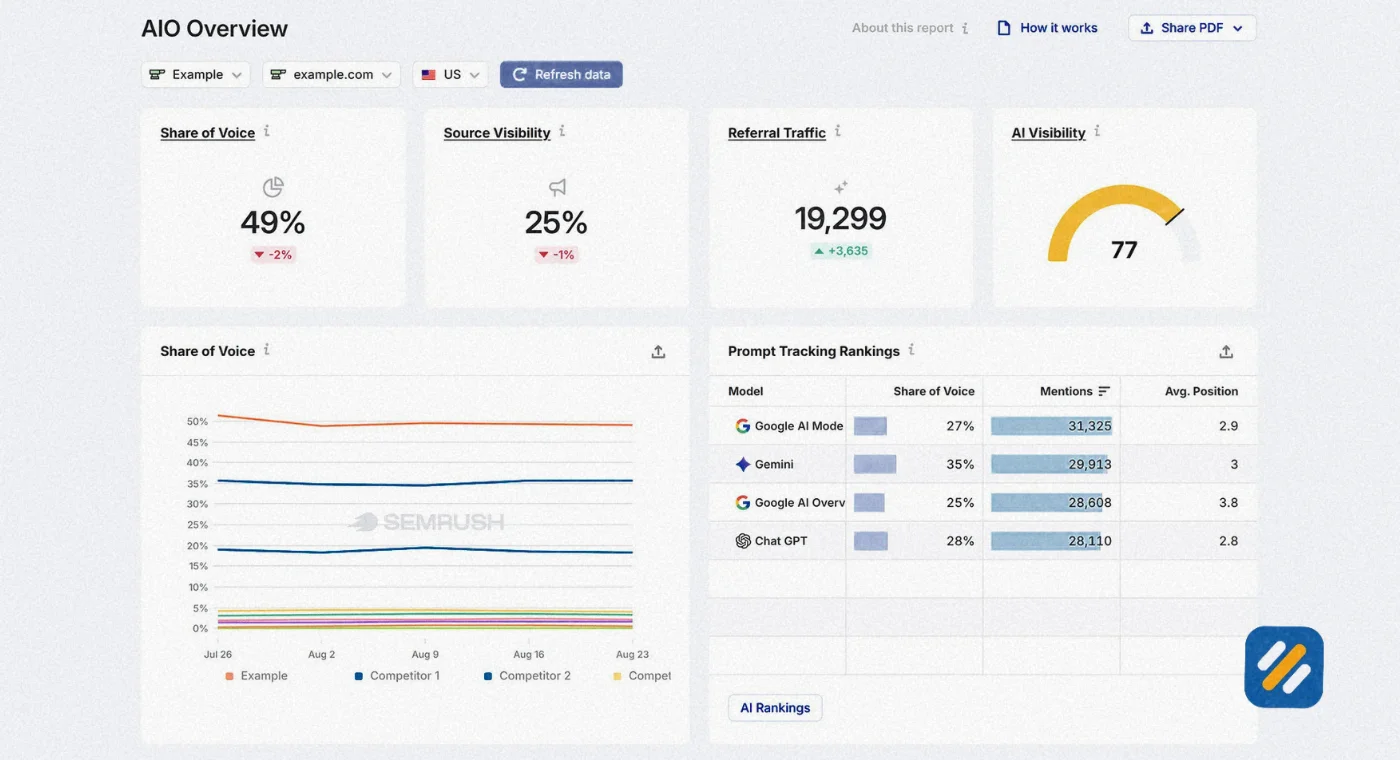Click the -2% change badge
Image resolution: width=1400 pixels, height=760 pixels.
pos(273,255)
